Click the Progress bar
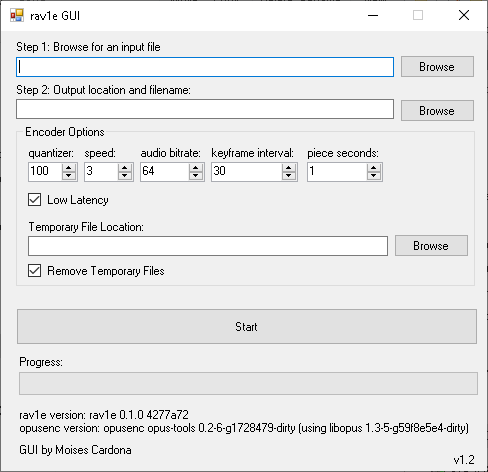 pyautogui.click(x=248, y=384)
